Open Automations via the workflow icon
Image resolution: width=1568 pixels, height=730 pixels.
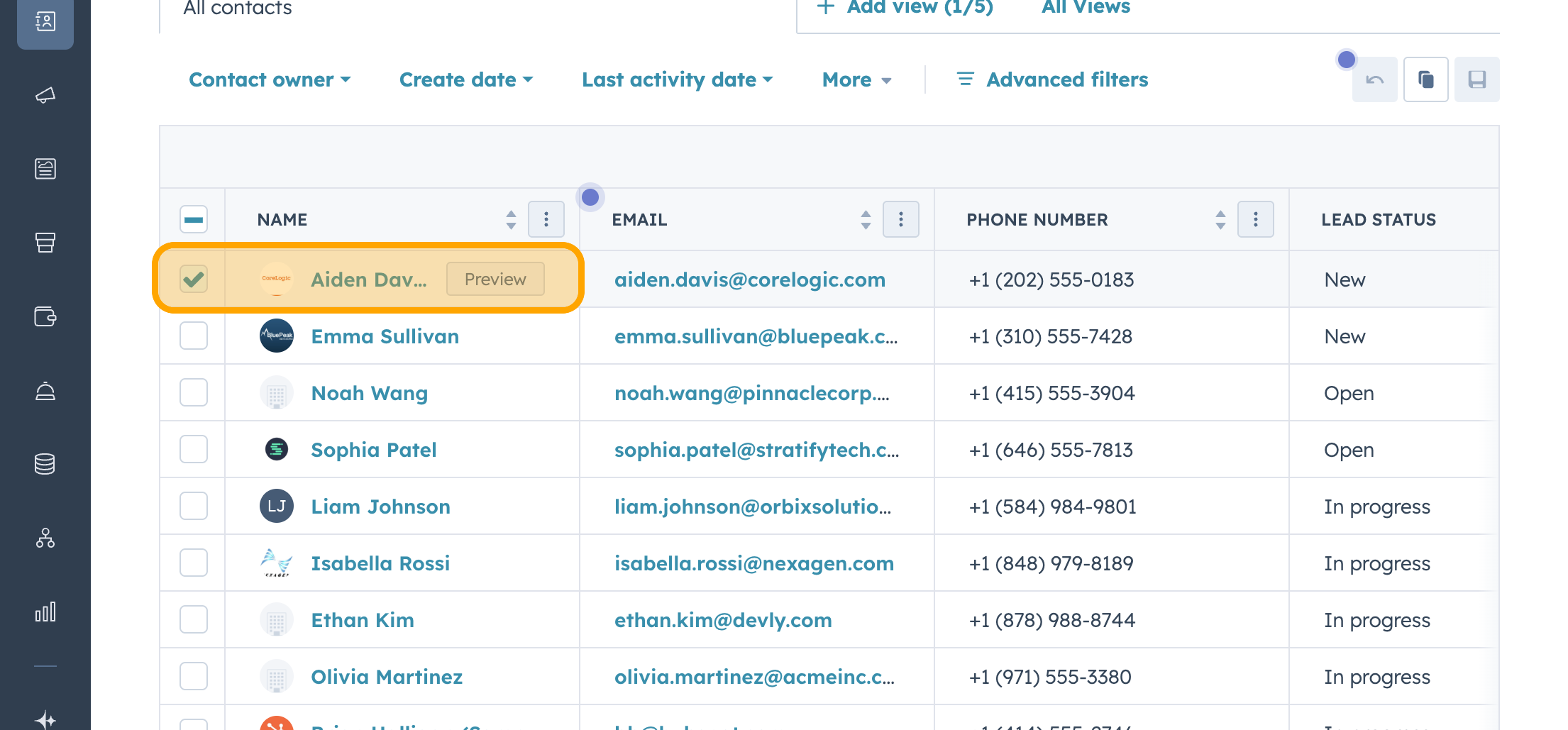(45, 538)
